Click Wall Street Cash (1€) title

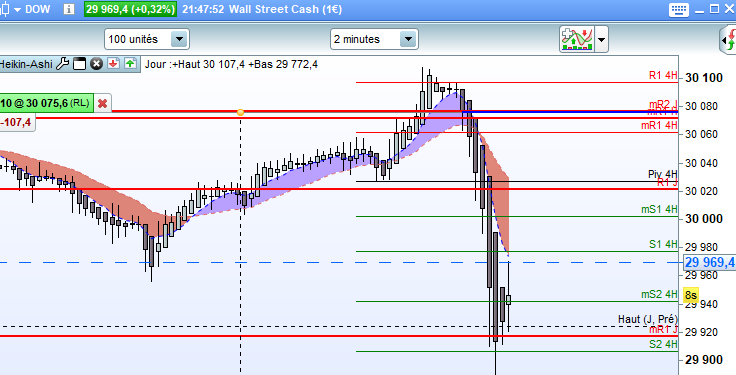(285, 9)
